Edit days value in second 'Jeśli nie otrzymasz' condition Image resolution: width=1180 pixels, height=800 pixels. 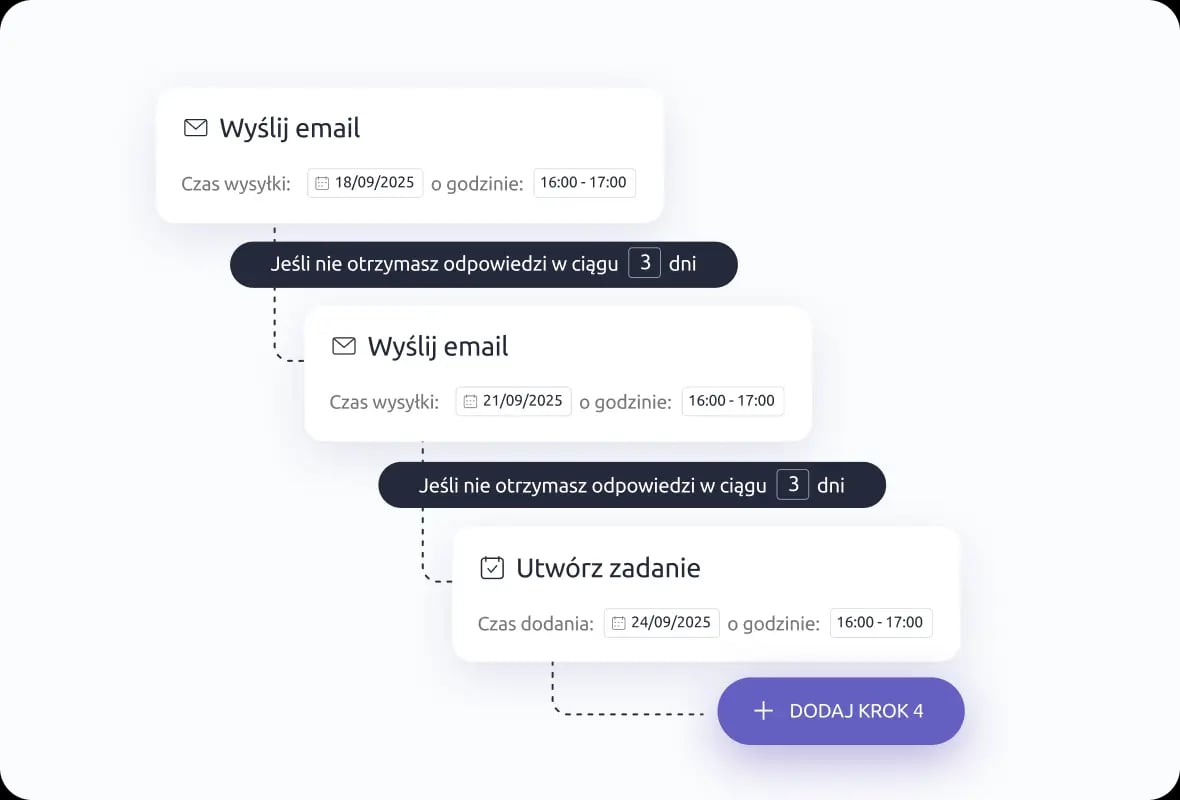pos(792,485)
